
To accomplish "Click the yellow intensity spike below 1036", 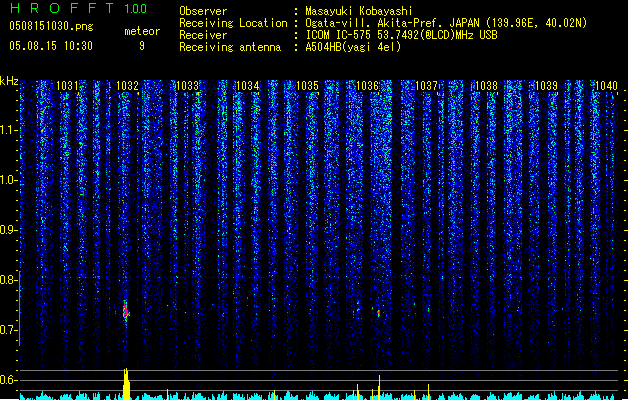I will pos(379,388).
